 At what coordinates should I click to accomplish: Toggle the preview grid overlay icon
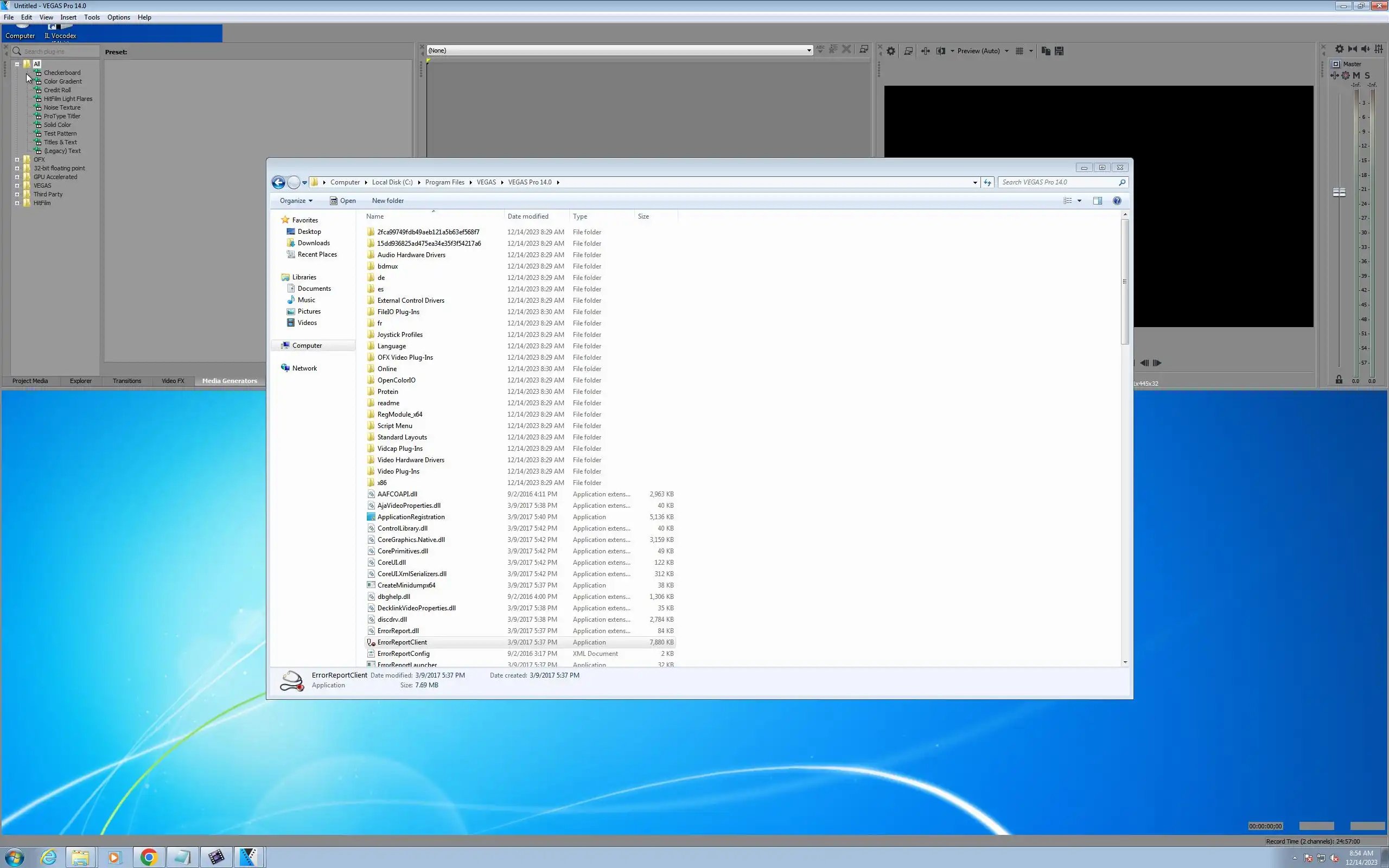coord(1020,51)
